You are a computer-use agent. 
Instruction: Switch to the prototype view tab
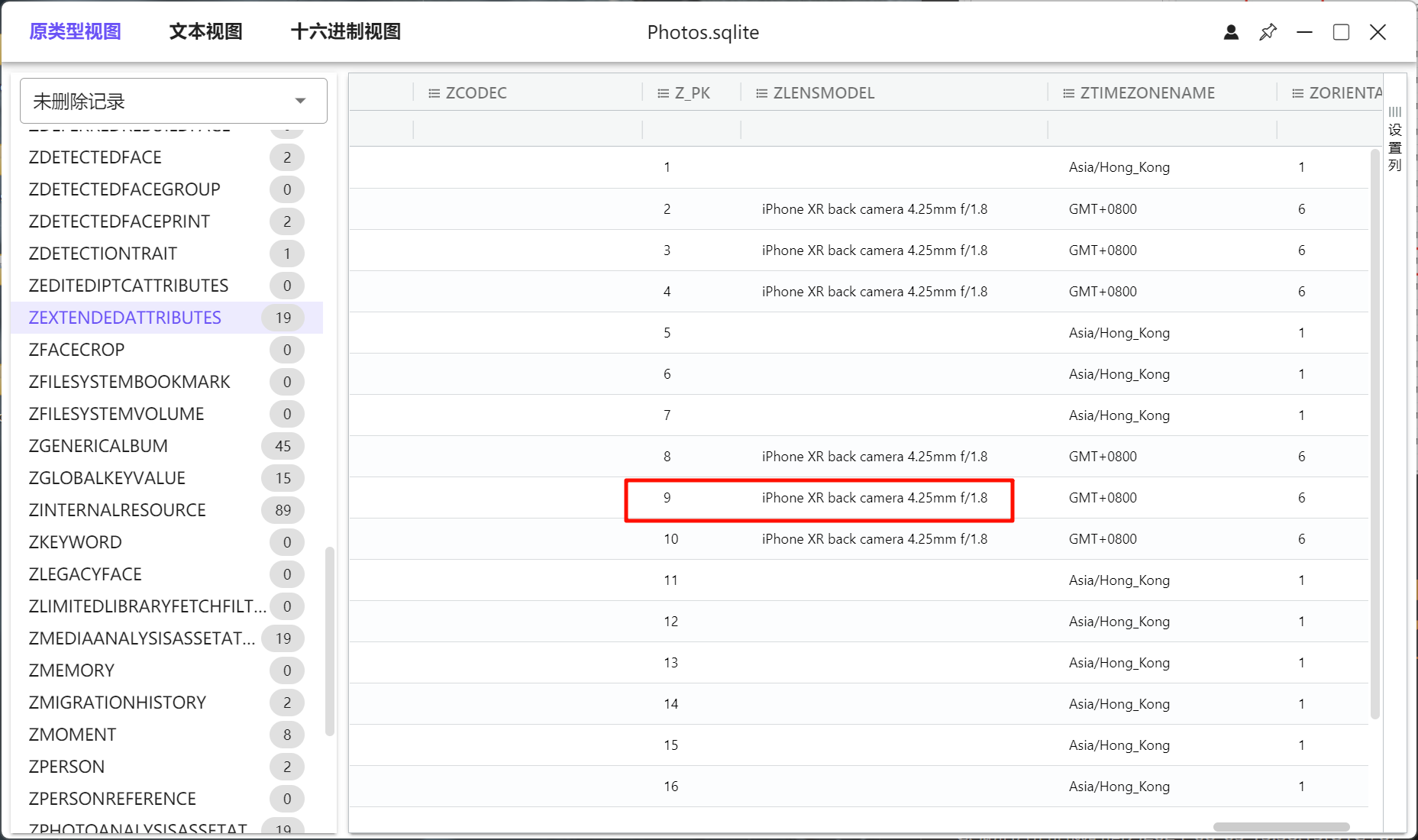click(x=75, y=31)
